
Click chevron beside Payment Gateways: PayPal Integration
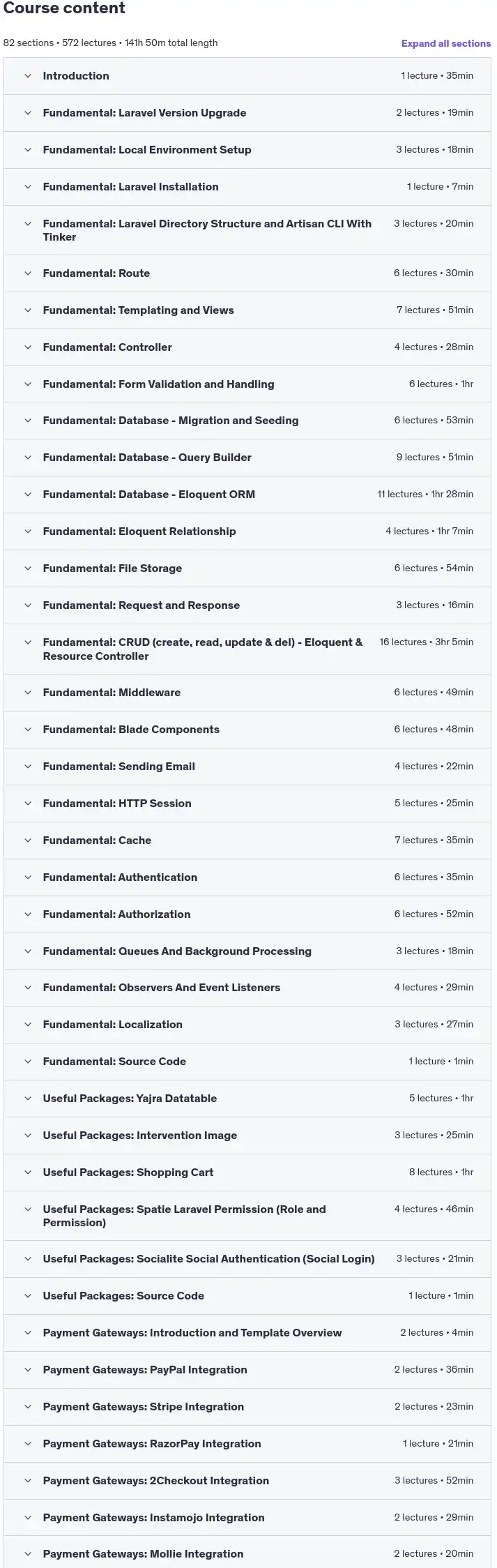point(28,1370)
